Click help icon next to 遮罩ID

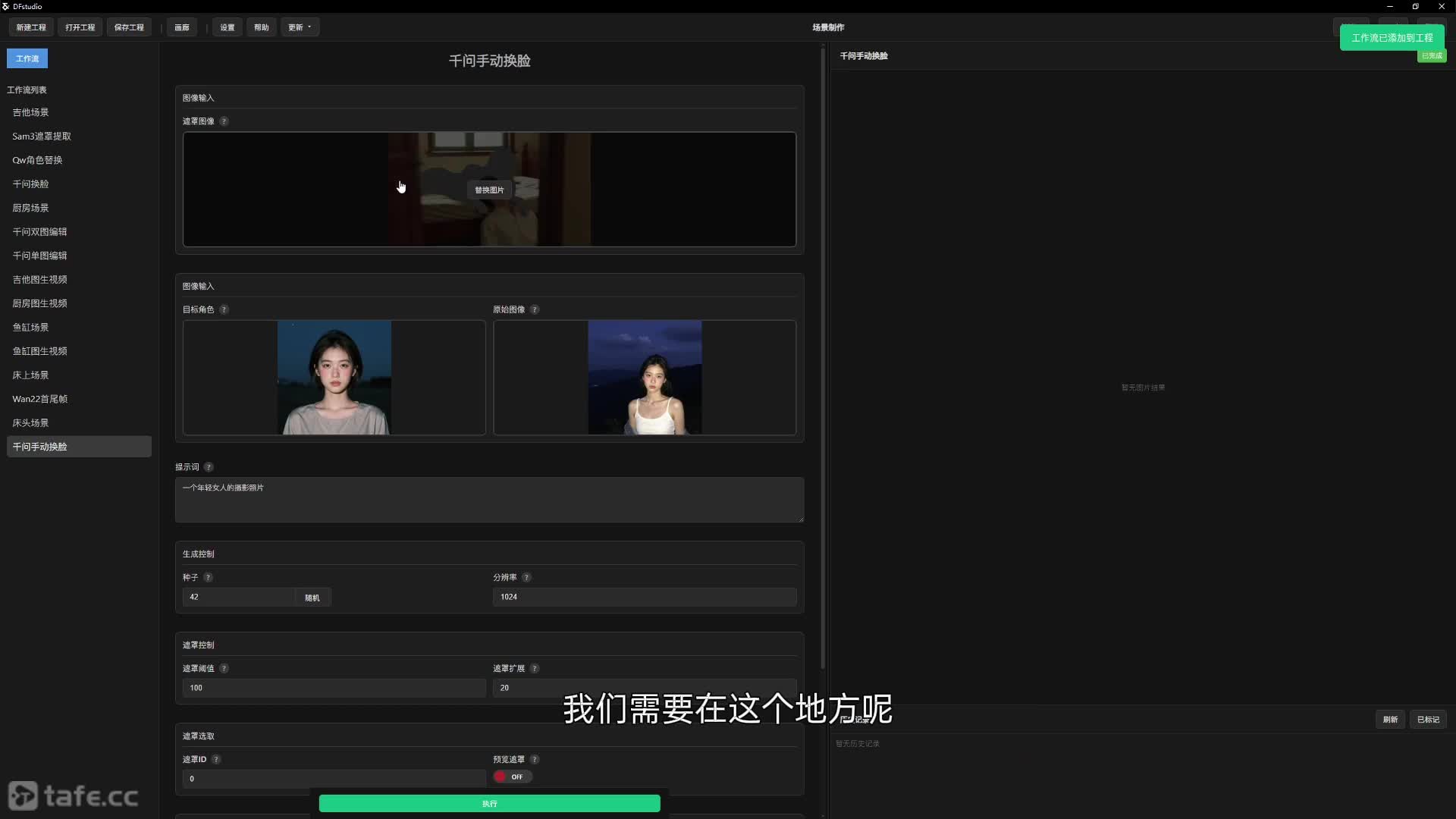click(216, 760)
